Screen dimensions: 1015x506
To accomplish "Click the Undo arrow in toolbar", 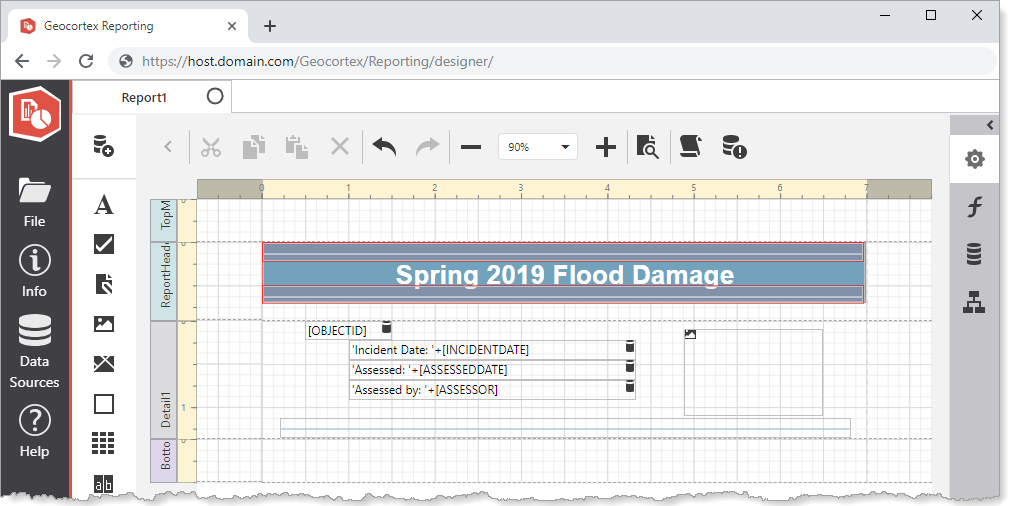I will pos(385,147).
